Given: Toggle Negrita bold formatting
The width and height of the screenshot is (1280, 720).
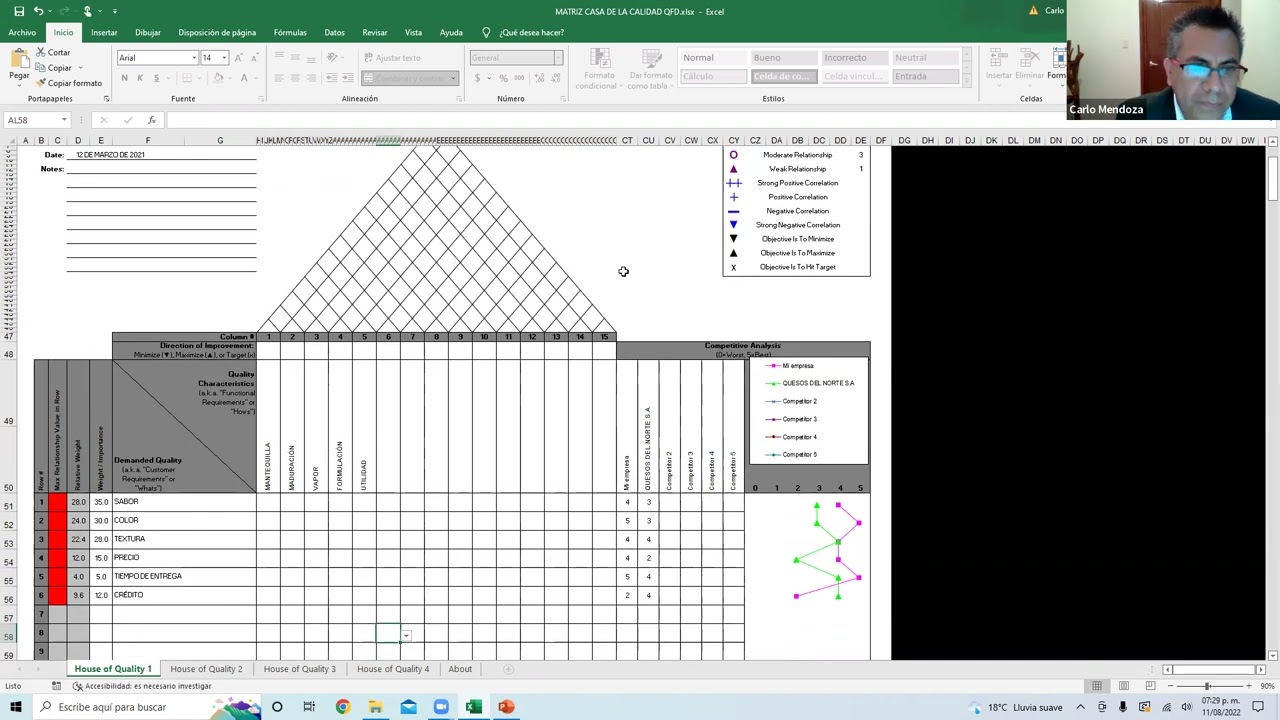Looking at the screenshot, I should (124, 78).
